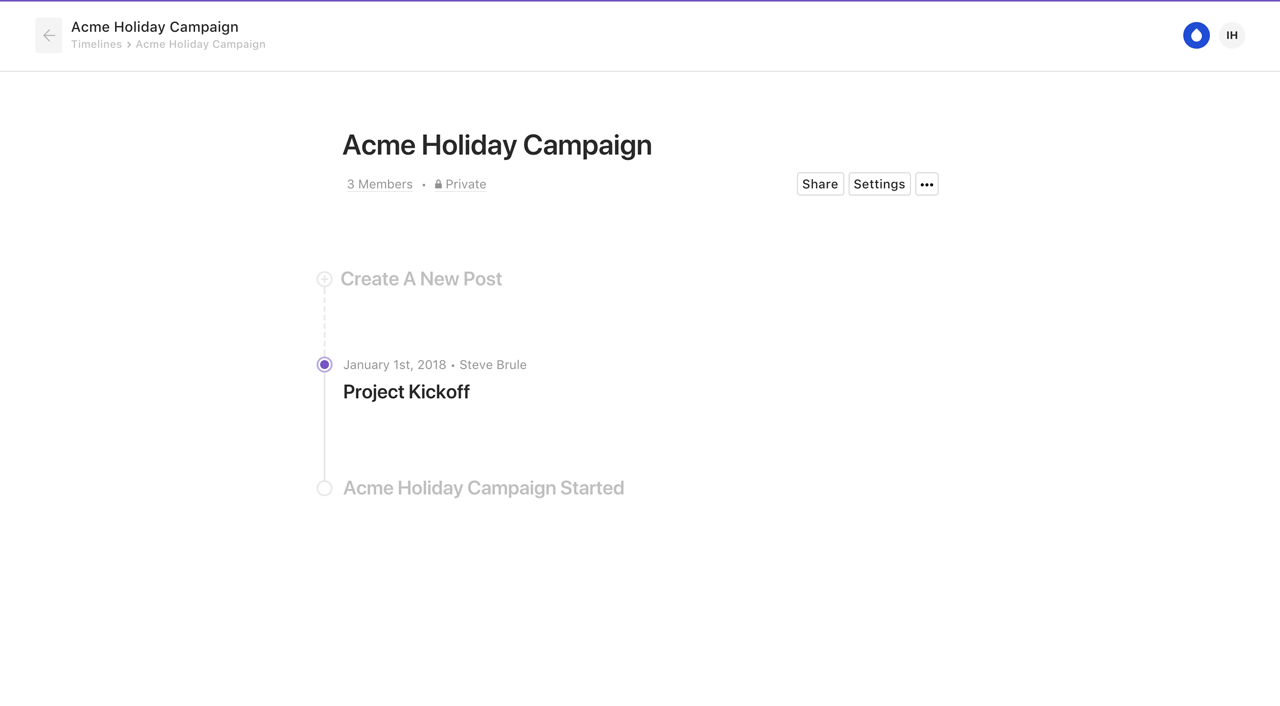Open the 3 Members link
Viewport: 1280px width, 706px height.
pyautogui.click(x=379, y=184)
